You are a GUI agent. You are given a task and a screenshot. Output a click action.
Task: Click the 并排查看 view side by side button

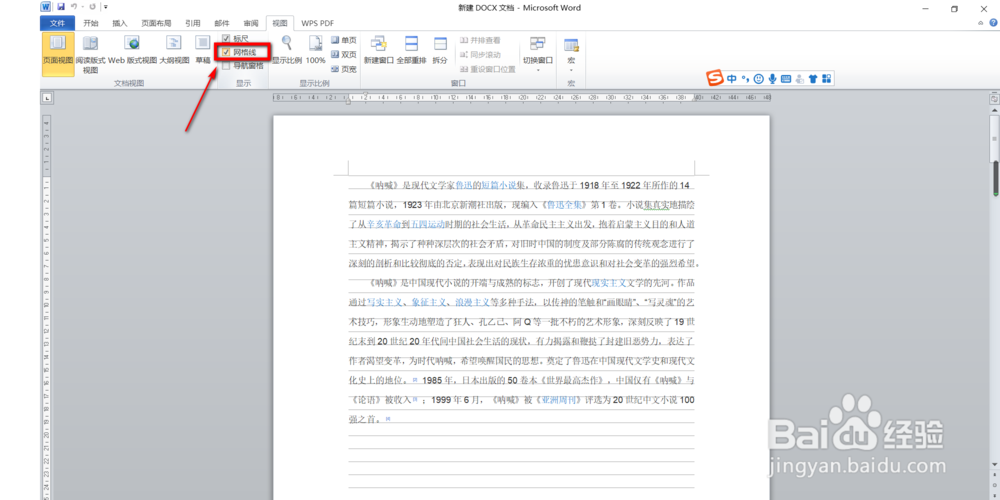(481, 40)
